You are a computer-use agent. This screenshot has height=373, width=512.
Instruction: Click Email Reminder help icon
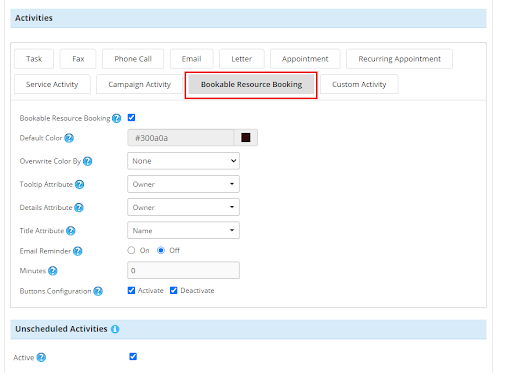click(x=78, y=251)
